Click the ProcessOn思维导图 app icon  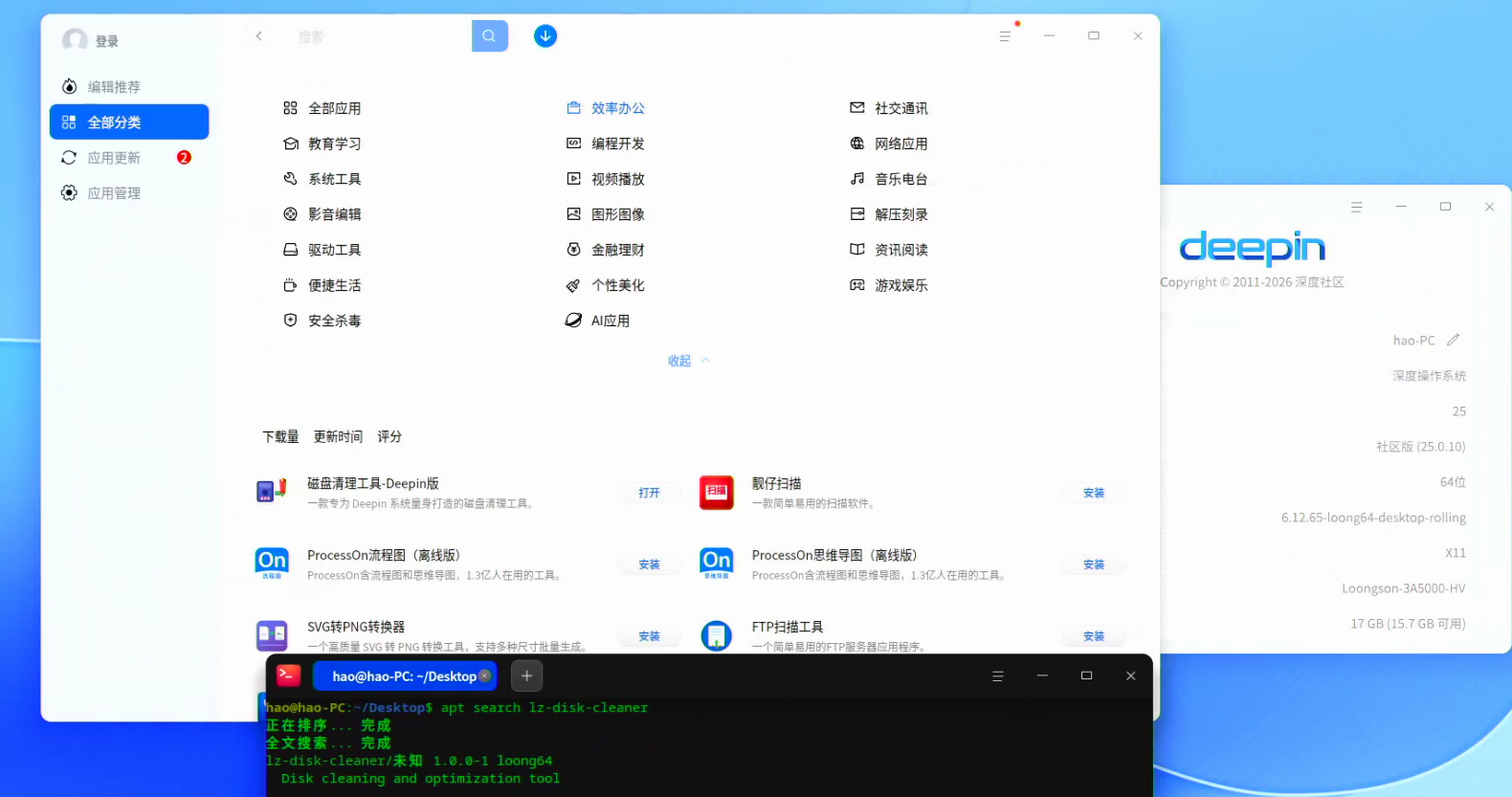[717, 564]
